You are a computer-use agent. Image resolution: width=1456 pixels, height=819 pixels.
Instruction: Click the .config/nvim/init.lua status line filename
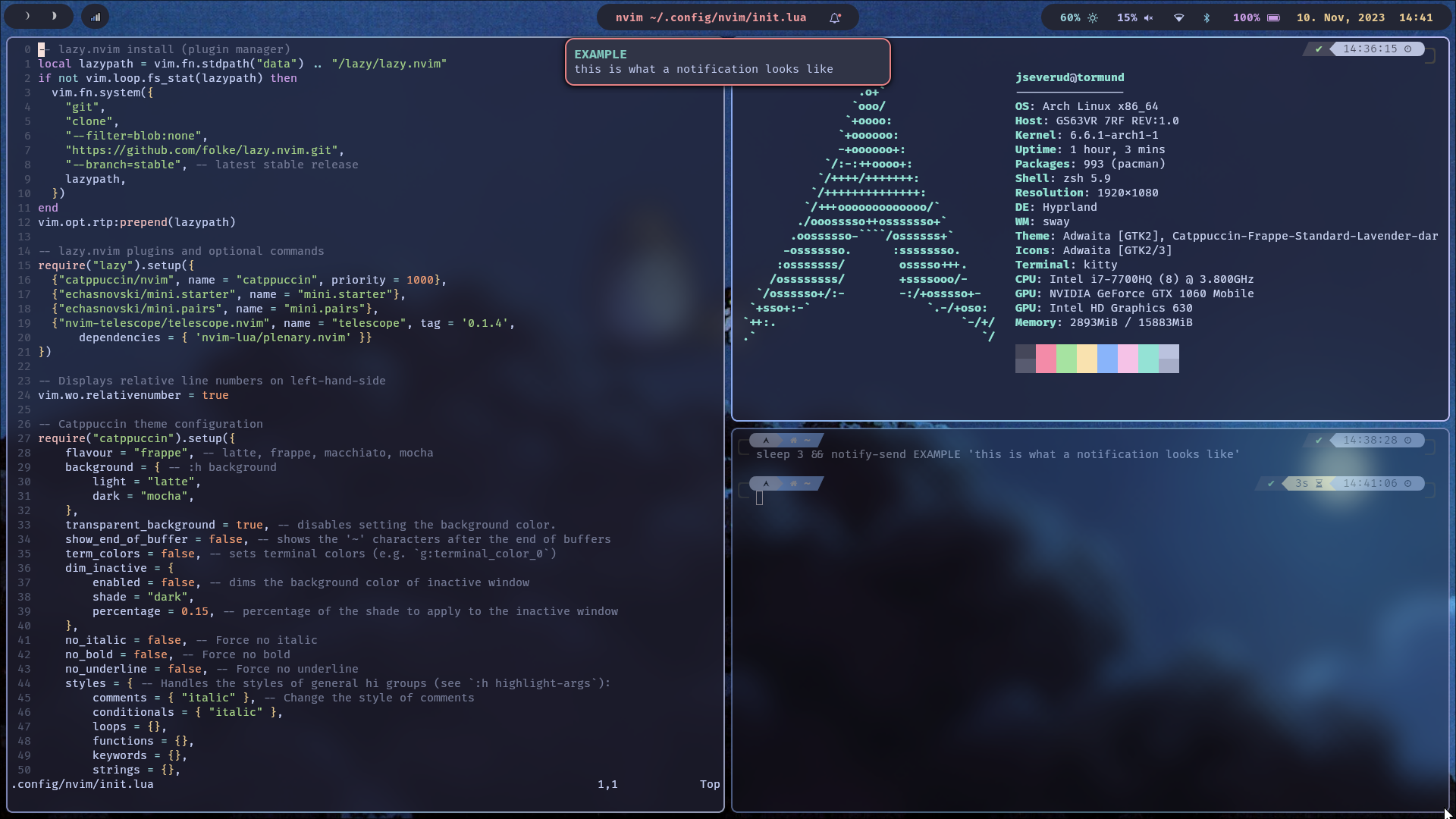(82, 784)
